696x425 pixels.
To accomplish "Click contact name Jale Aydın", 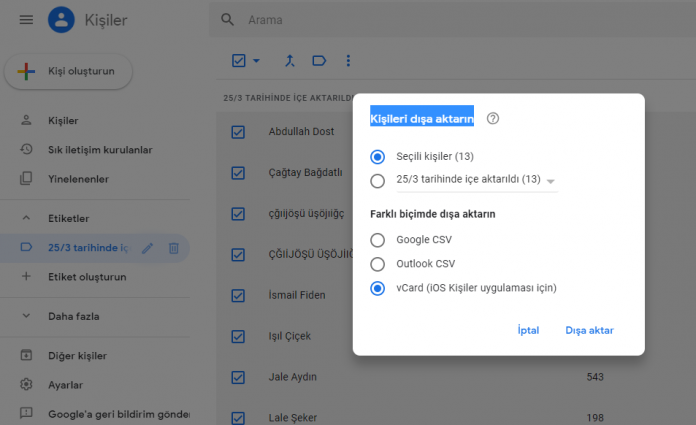I will point(293,377).
